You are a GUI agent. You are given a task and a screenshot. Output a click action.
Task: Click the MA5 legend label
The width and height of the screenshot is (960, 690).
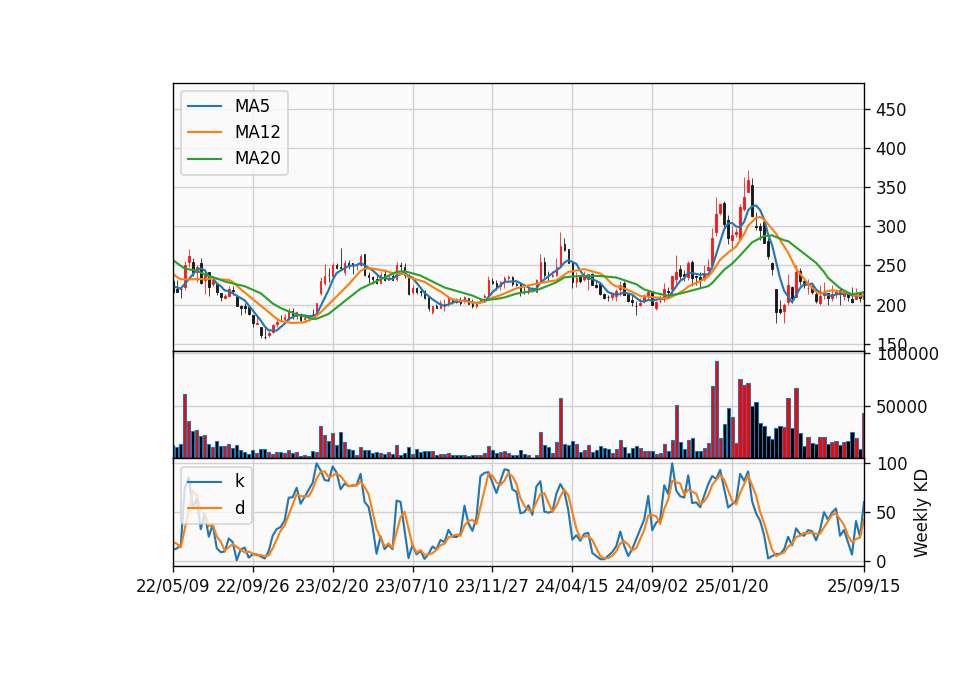[252, 106]
